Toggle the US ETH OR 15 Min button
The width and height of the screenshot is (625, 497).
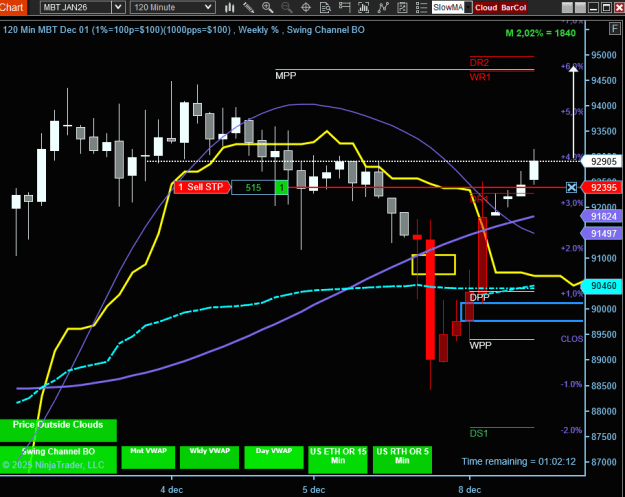338,459
